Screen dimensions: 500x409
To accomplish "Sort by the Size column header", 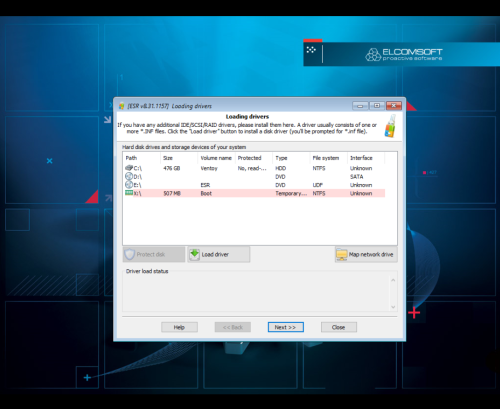I will click(179, 158).
